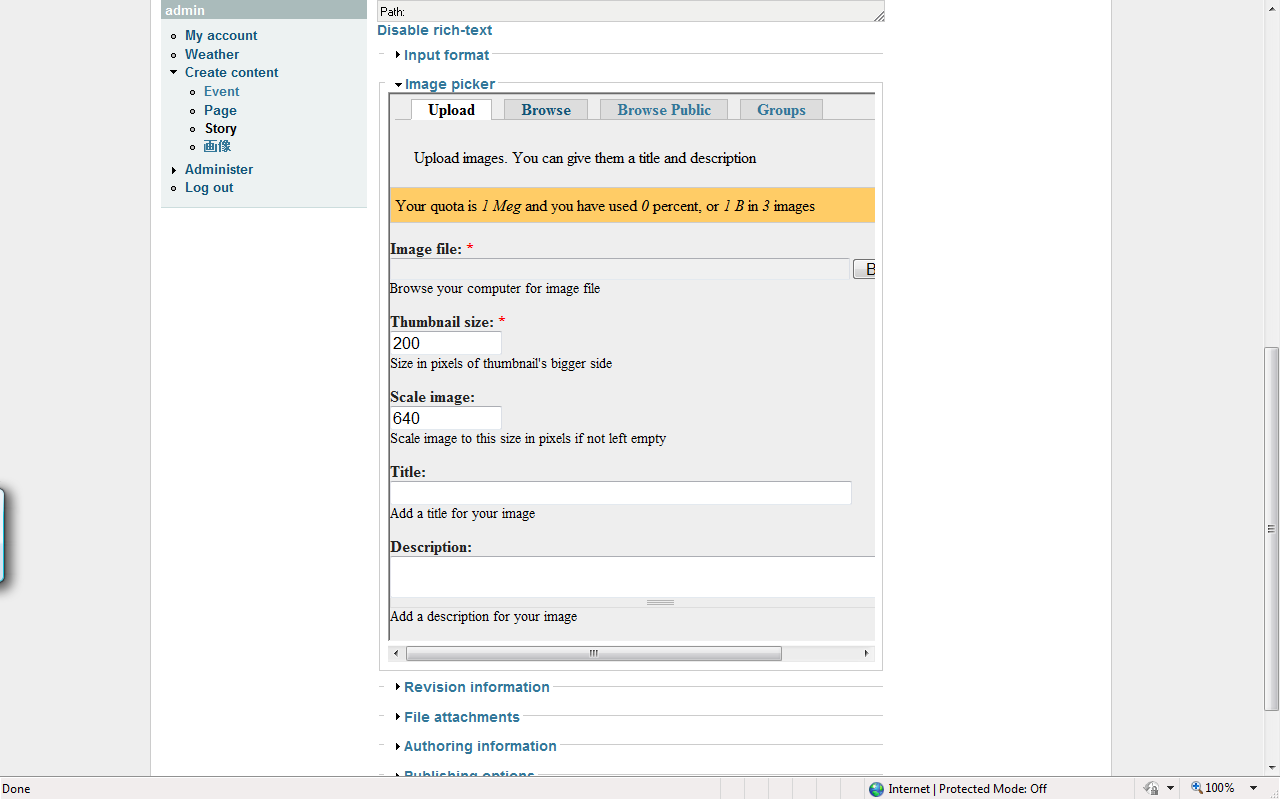Click the zoom magnifier icon in status bar
1280x800 pixels.
tap(1196, 787)
